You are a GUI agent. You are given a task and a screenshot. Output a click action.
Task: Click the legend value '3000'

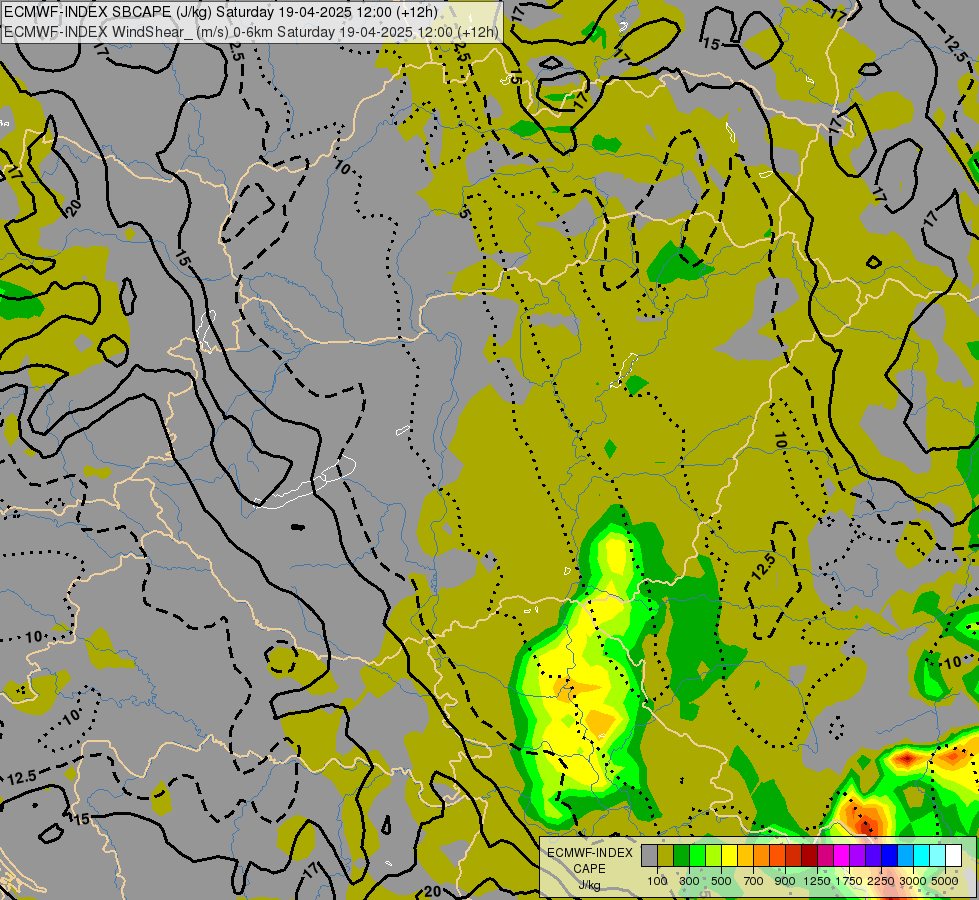[913, 881]
